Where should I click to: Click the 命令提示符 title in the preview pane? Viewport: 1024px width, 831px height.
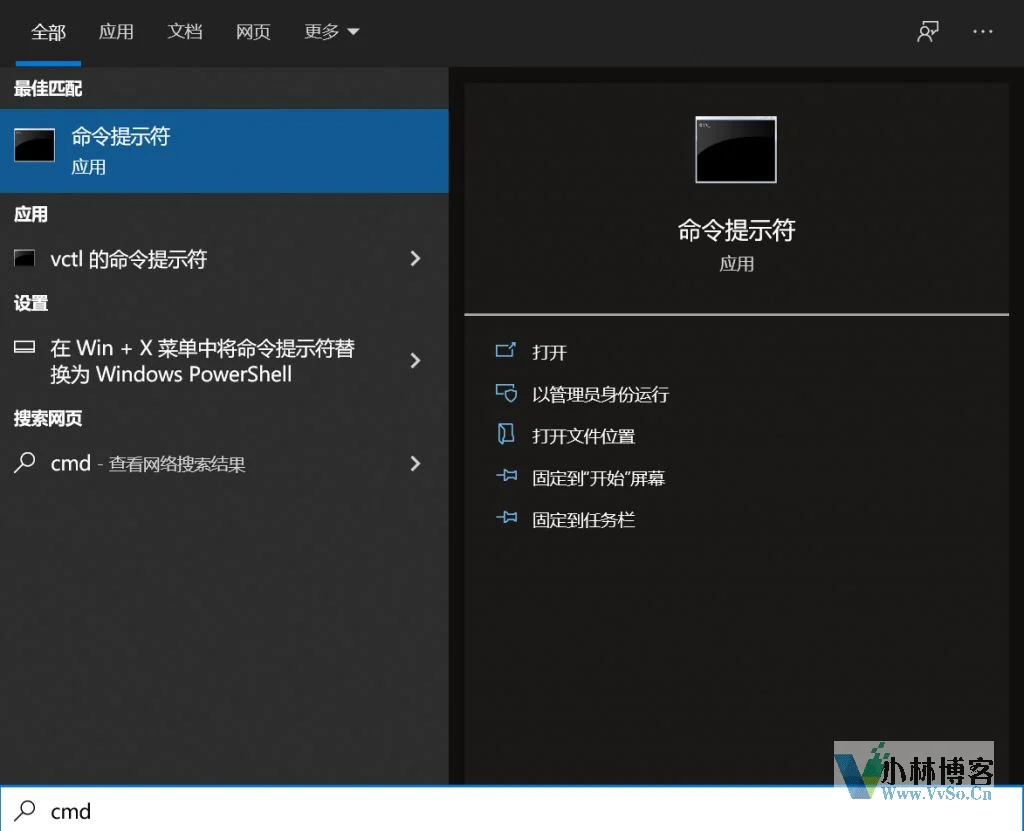click(736, 230)
